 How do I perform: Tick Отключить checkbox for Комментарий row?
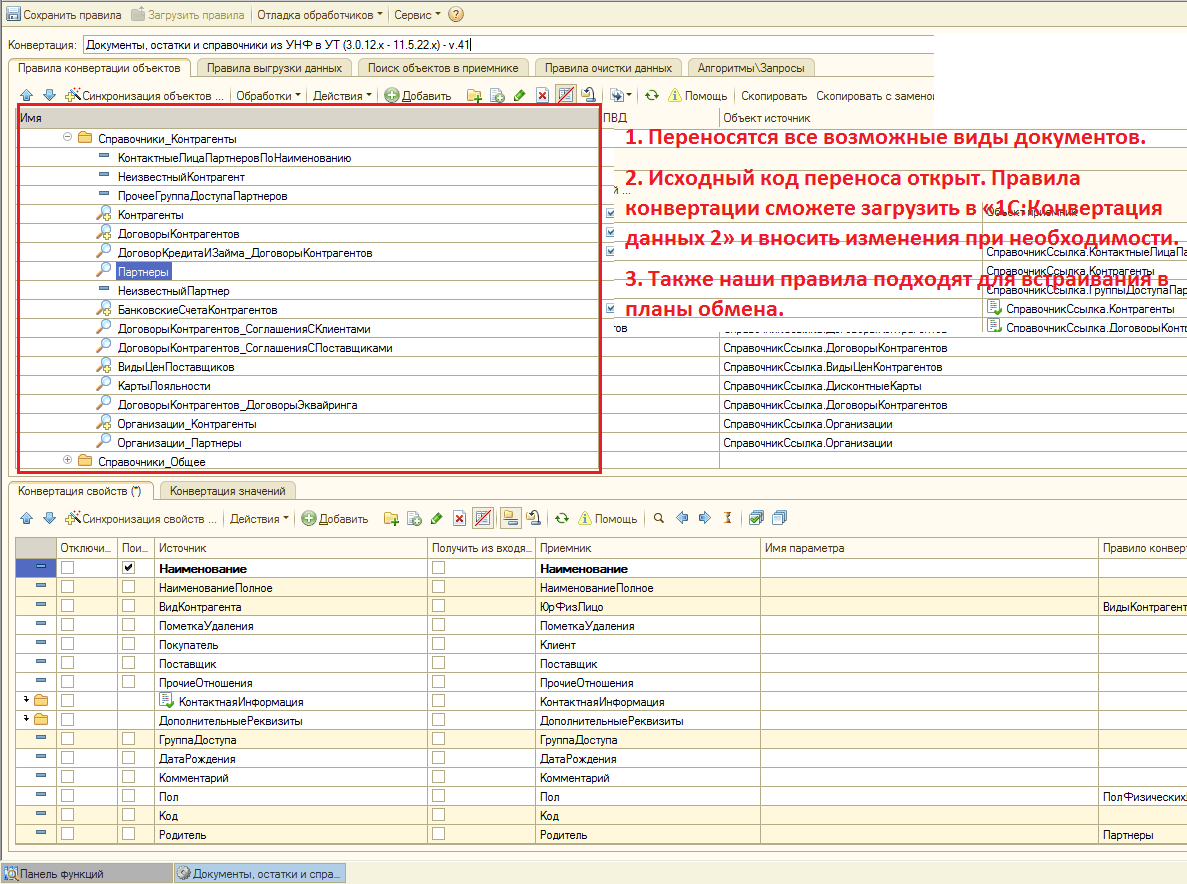click(67, 777)
